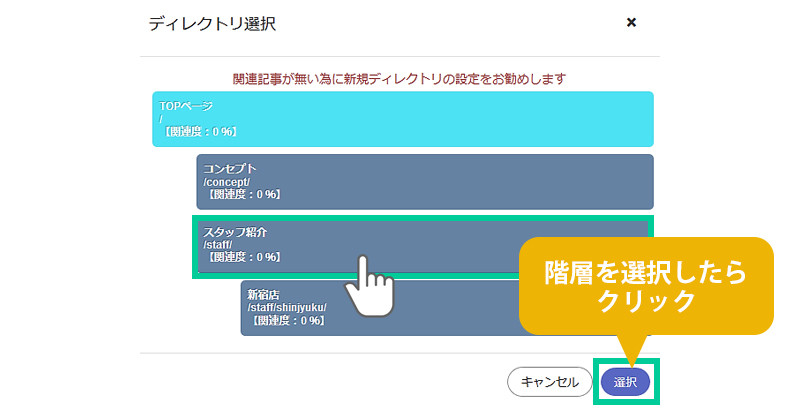
Task: Confirm with the 選択 button
Action: (x=626, y=382)
